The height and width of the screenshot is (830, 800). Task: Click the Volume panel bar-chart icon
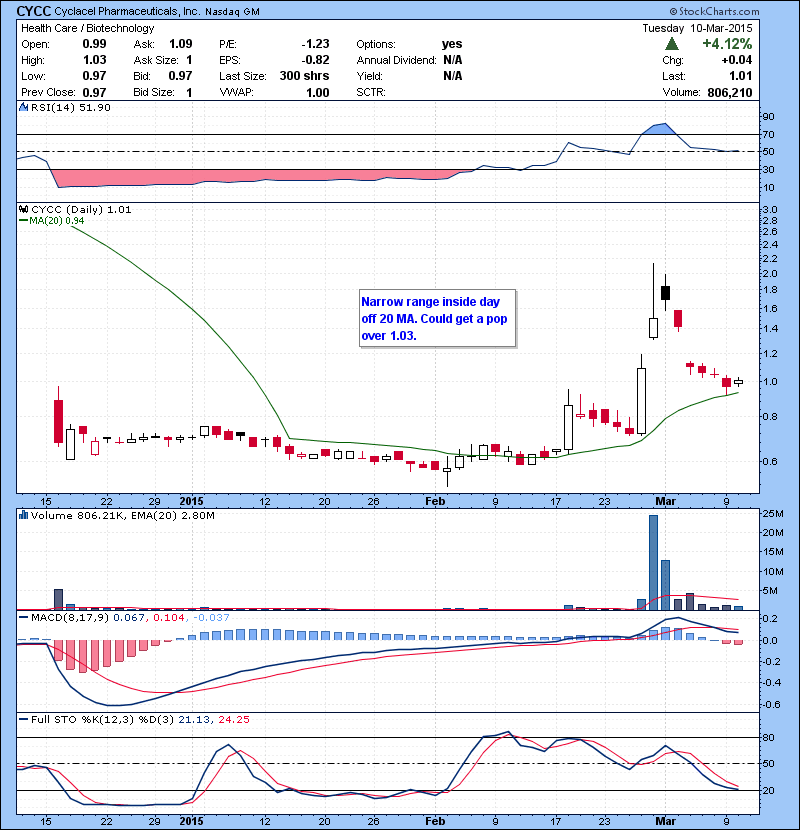click(x=23, y=515)
